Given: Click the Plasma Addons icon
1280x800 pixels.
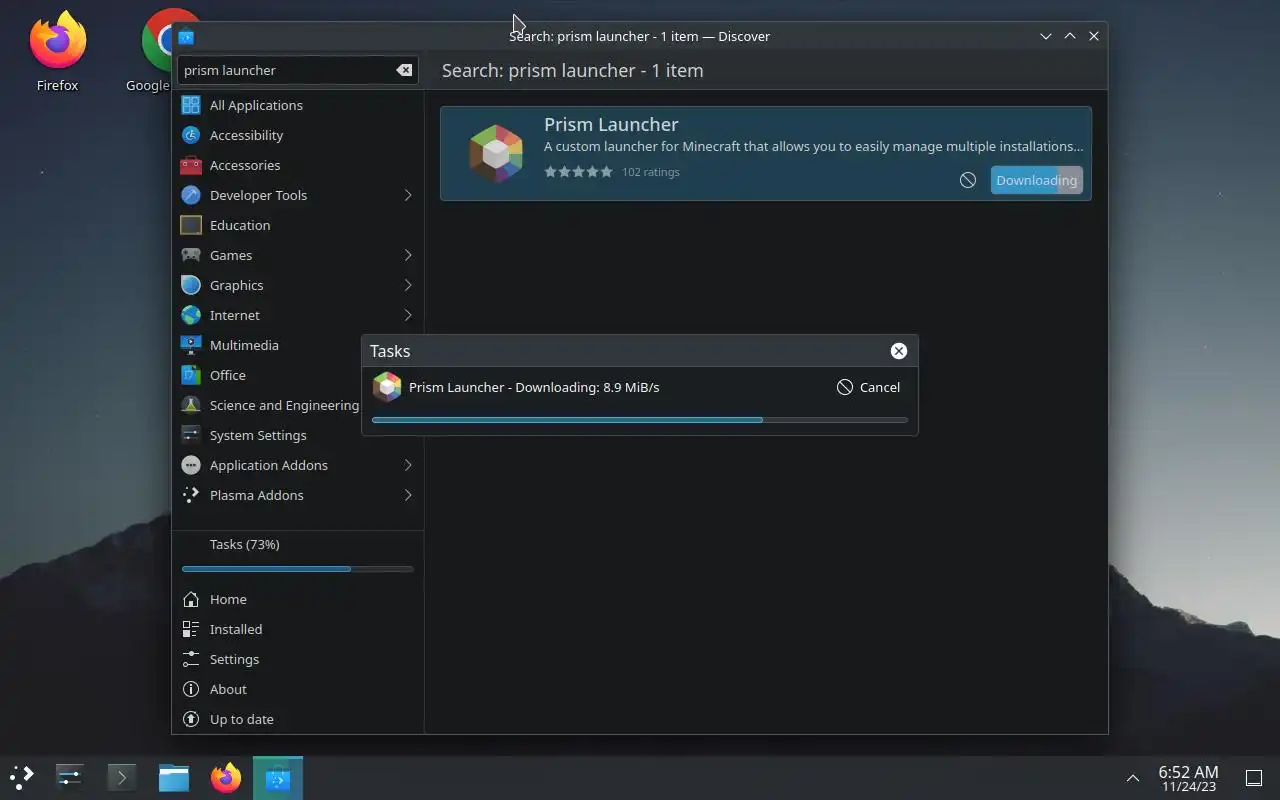Looking at the screenshot, I should (x=191, y=495).
